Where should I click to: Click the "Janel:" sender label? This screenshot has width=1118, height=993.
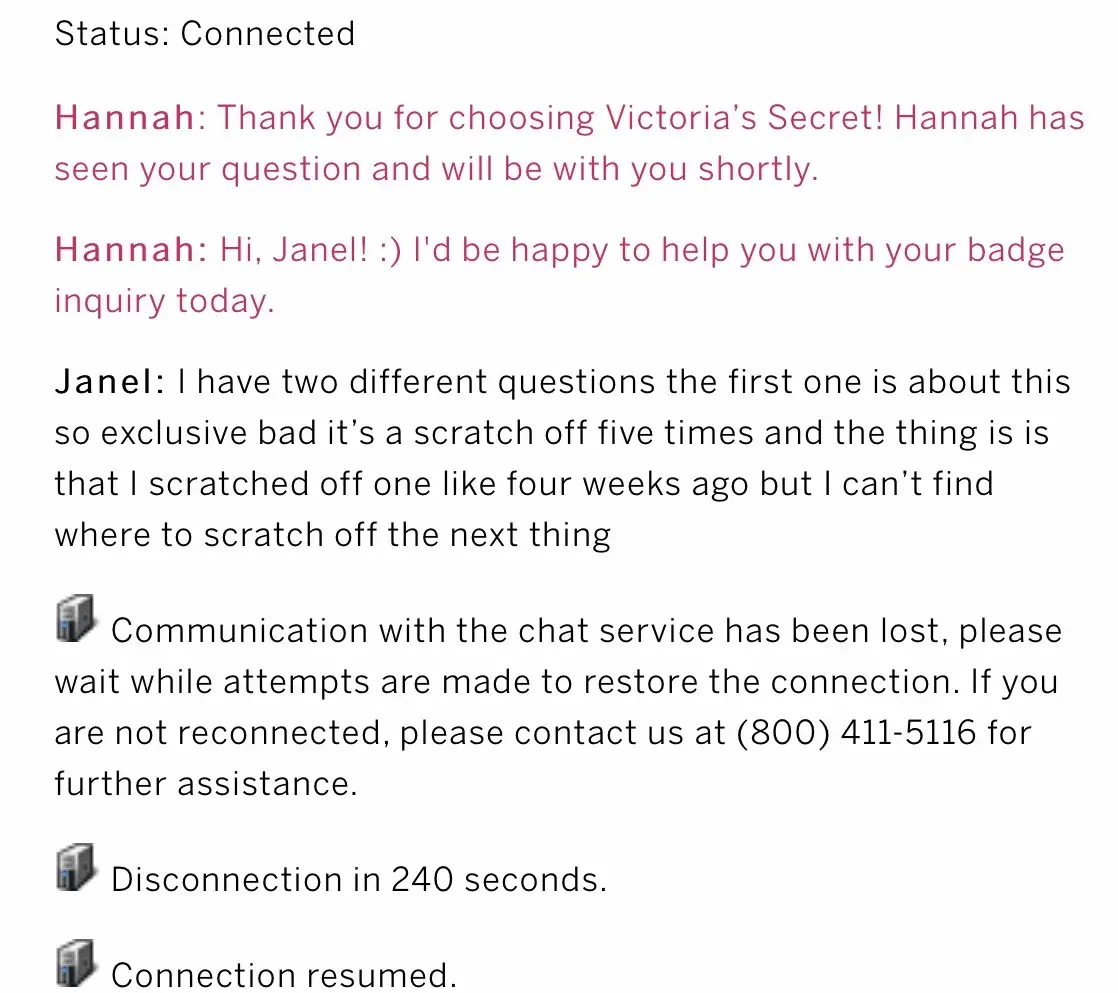(x=110, y=382)
